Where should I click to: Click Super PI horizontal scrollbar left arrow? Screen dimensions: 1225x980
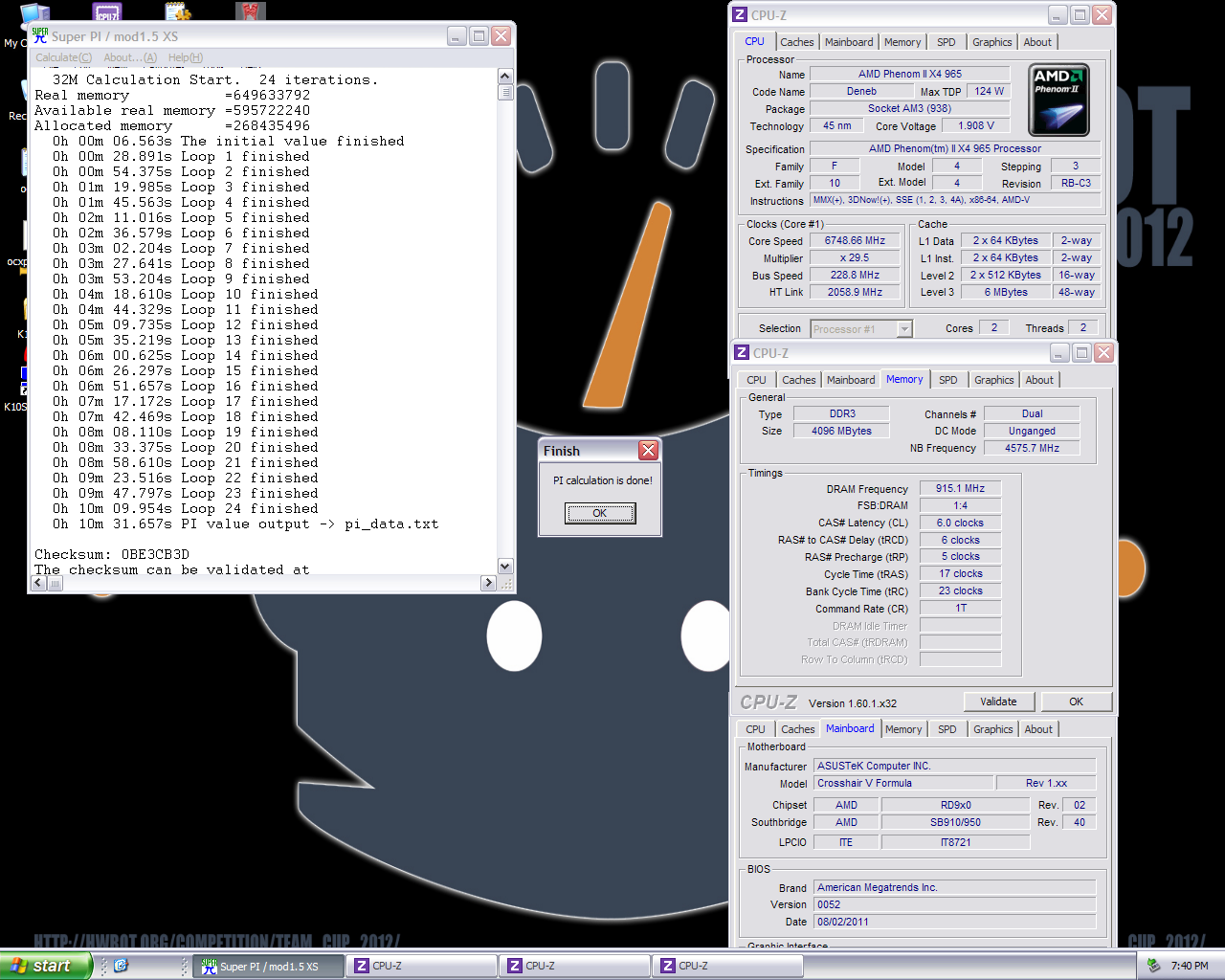39,582
